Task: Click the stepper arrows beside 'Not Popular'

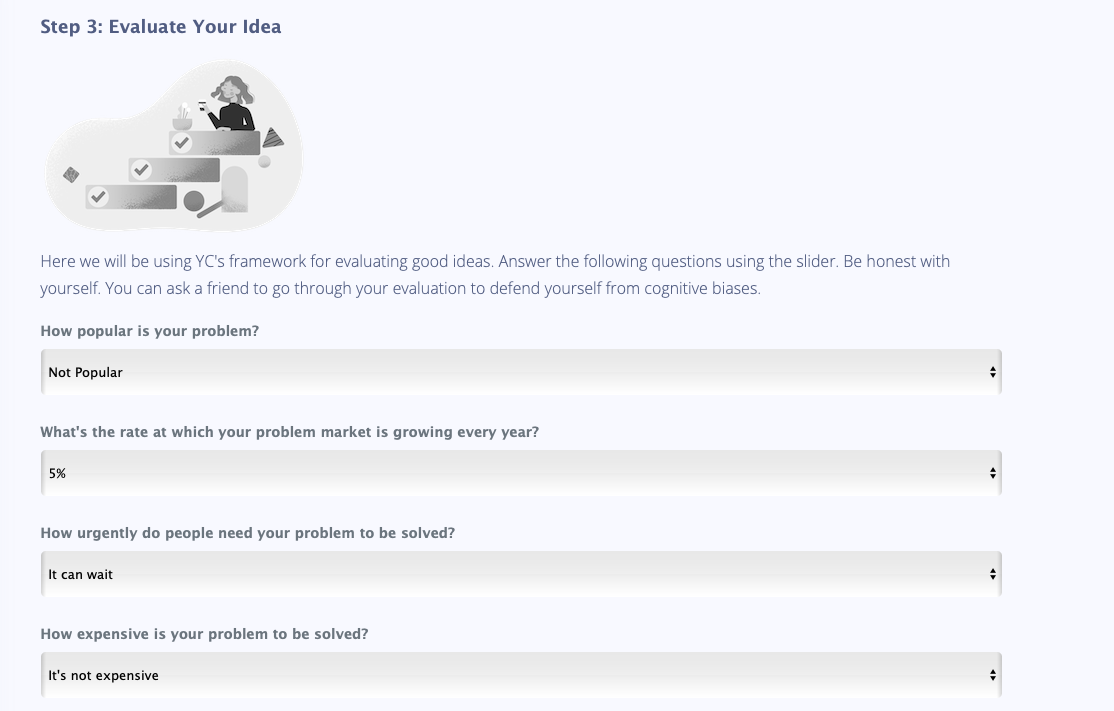Action: pyautogui.click(x=991, y=371)
